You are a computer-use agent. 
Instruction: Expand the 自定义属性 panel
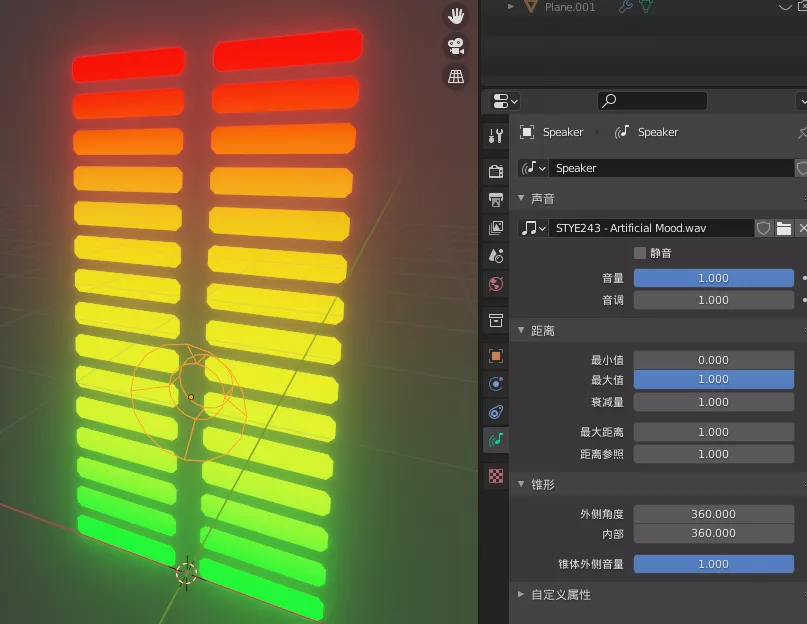[560, 594]
